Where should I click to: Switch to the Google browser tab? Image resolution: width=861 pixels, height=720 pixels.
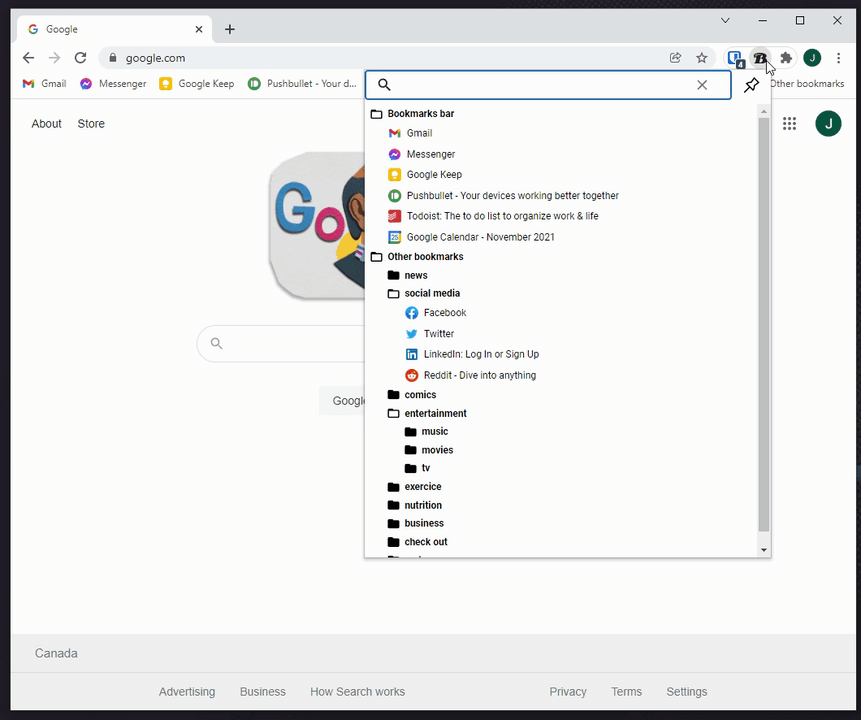coord(110,29)
